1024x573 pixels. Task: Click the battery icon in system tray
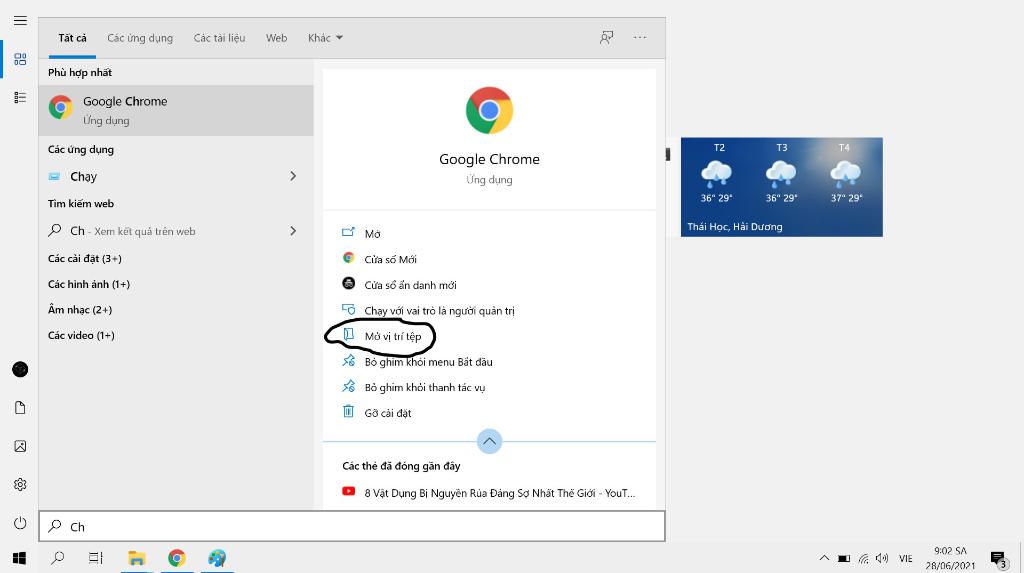click(844, 559)
